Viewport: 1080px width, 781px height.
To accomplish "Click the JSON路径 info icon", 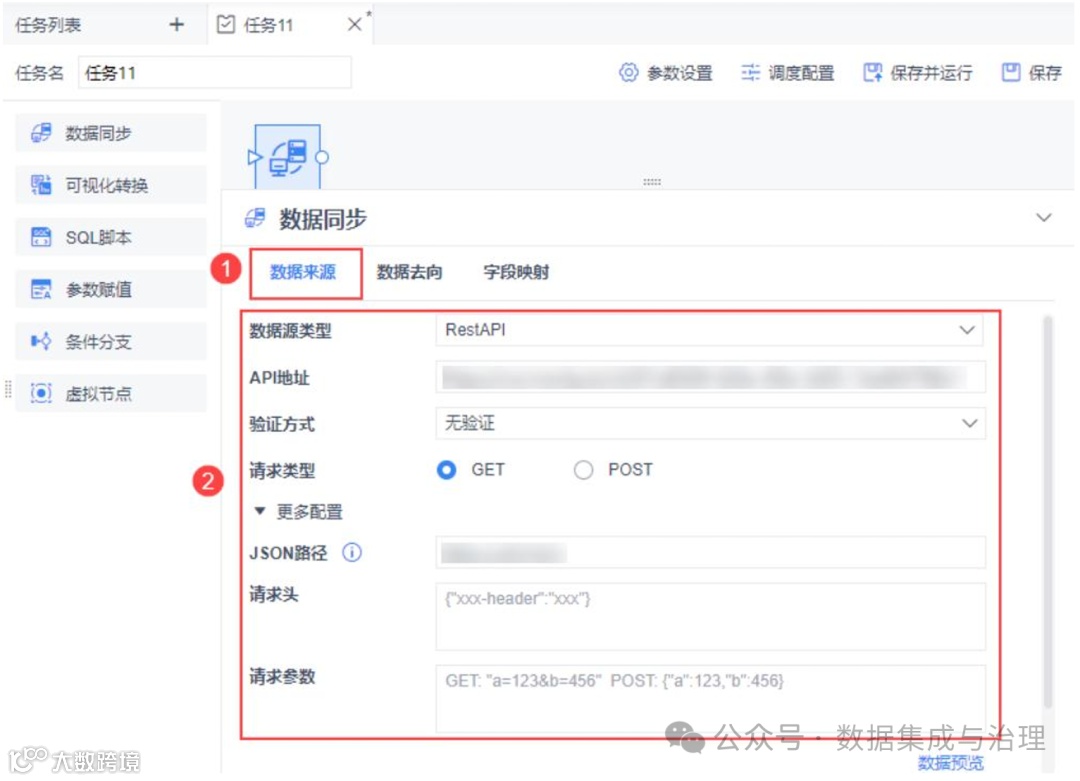I will point(351,552).
